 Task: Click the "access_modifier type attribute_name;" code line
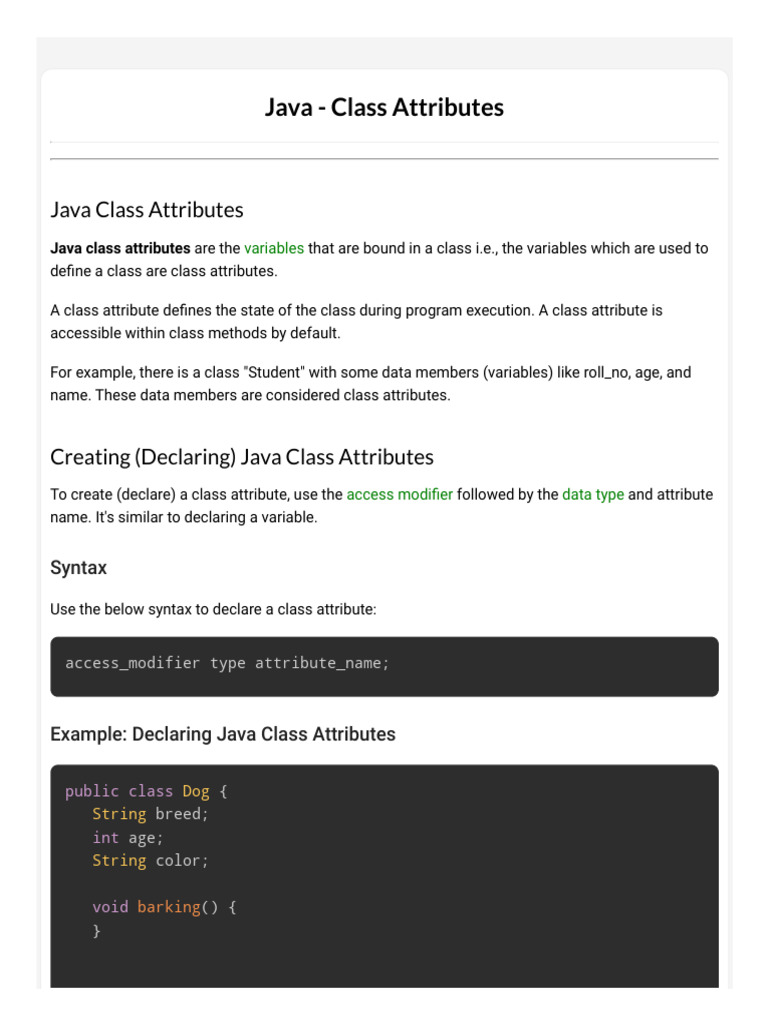point(227,663)
